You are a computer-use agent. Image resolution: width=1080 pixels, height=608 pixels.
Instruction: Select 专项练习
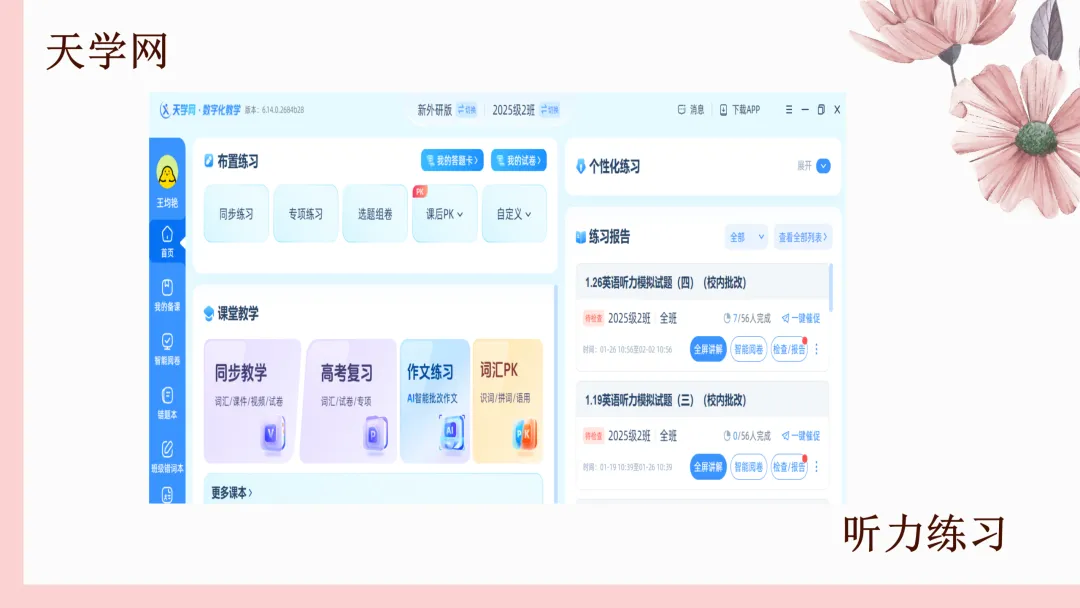[x=306, y=214]
